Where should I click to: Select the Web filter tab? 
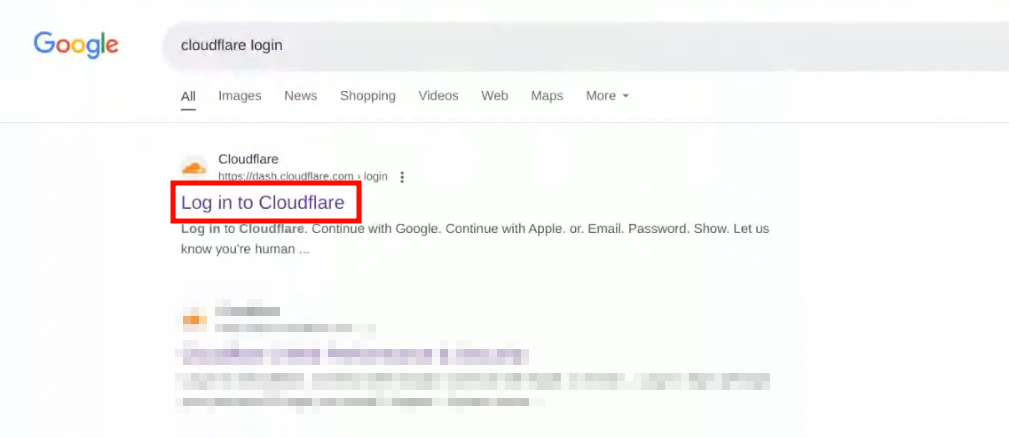tap(494, 96)
